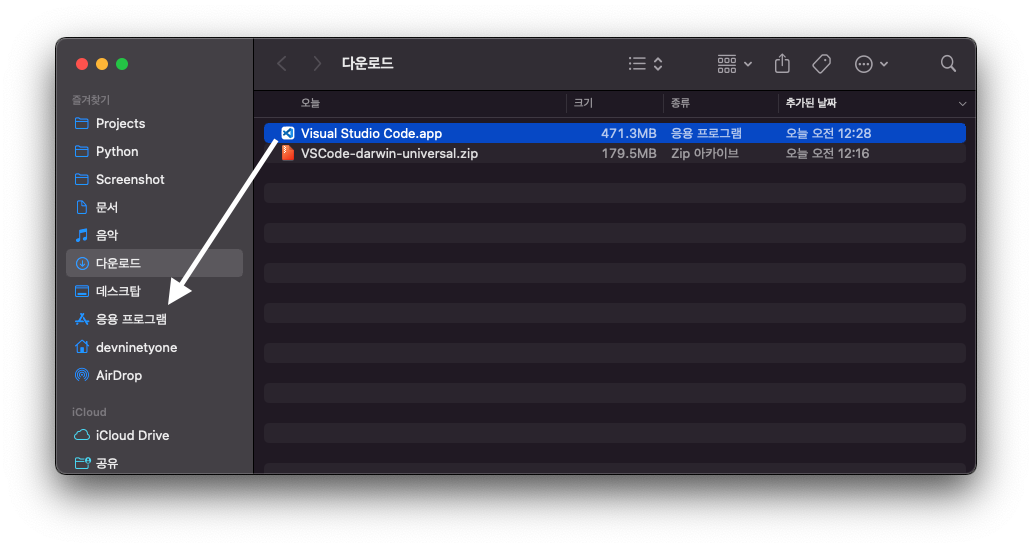The height and width of the screenshot is (548, 1032).
Task: Open the group-by grid dropdown
Action: pyautogui.click(x=735, y=64)
